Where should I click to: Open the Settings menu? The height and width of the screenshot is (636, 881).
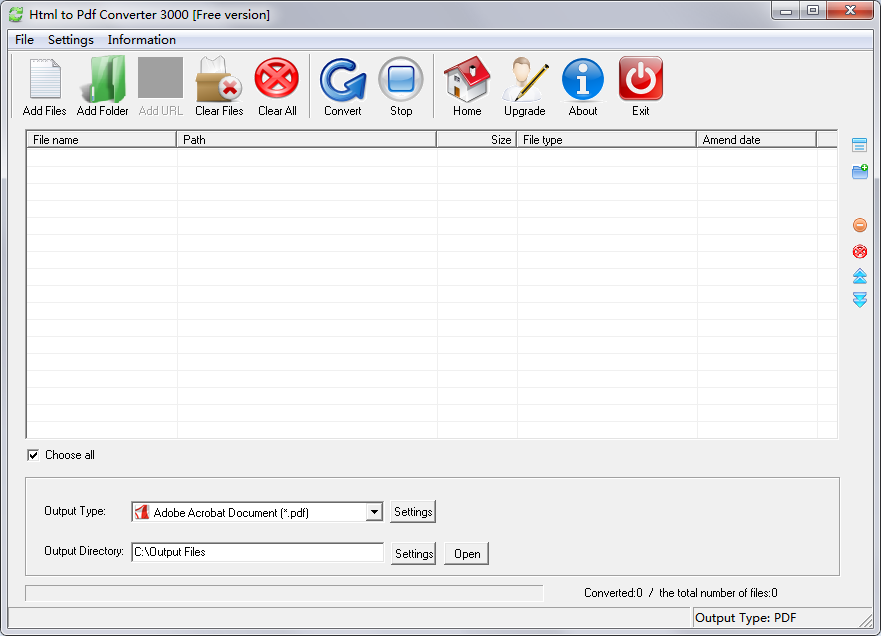(x=70, y=40)
